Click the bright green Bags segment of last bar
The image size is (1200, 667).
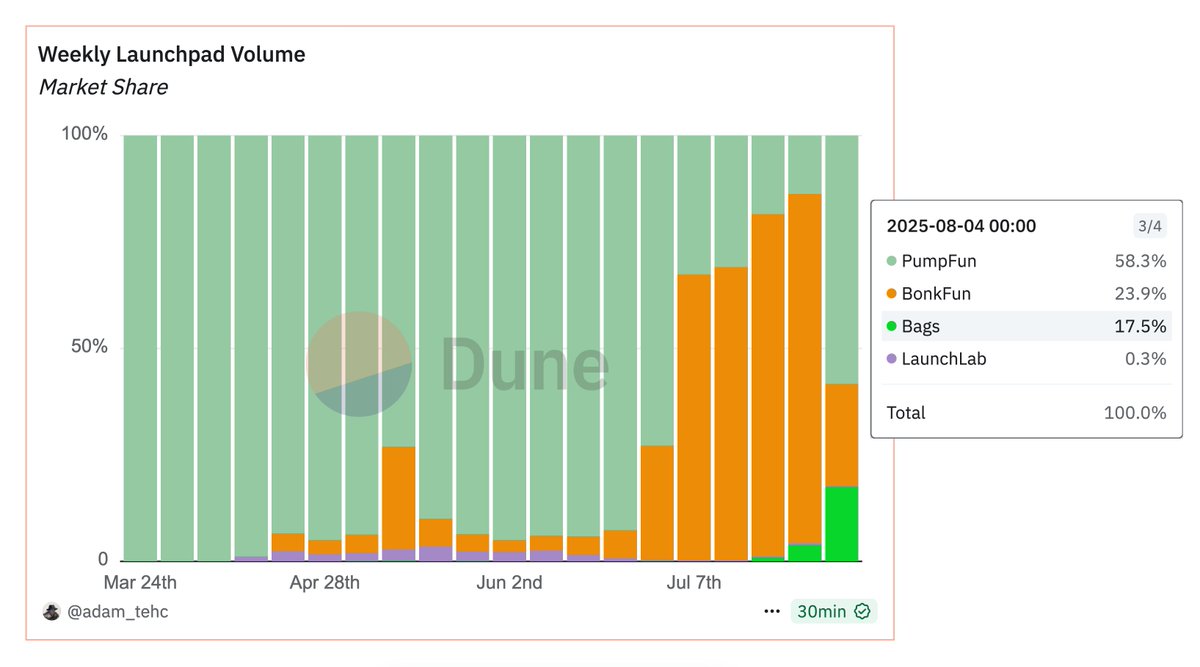pyautogui.click(x=841, y=524)
